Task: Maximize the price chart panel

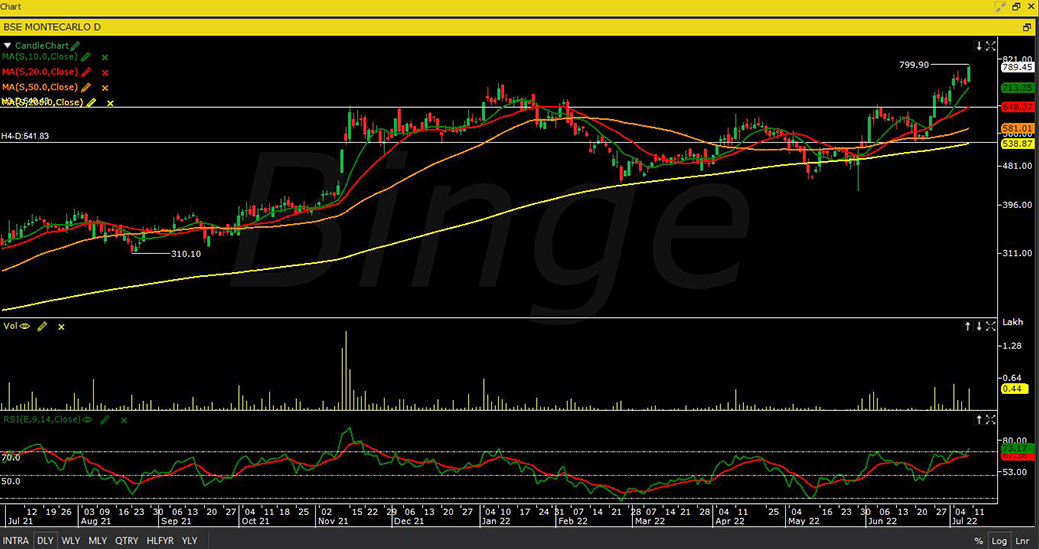Action: [x=990, y=46]
